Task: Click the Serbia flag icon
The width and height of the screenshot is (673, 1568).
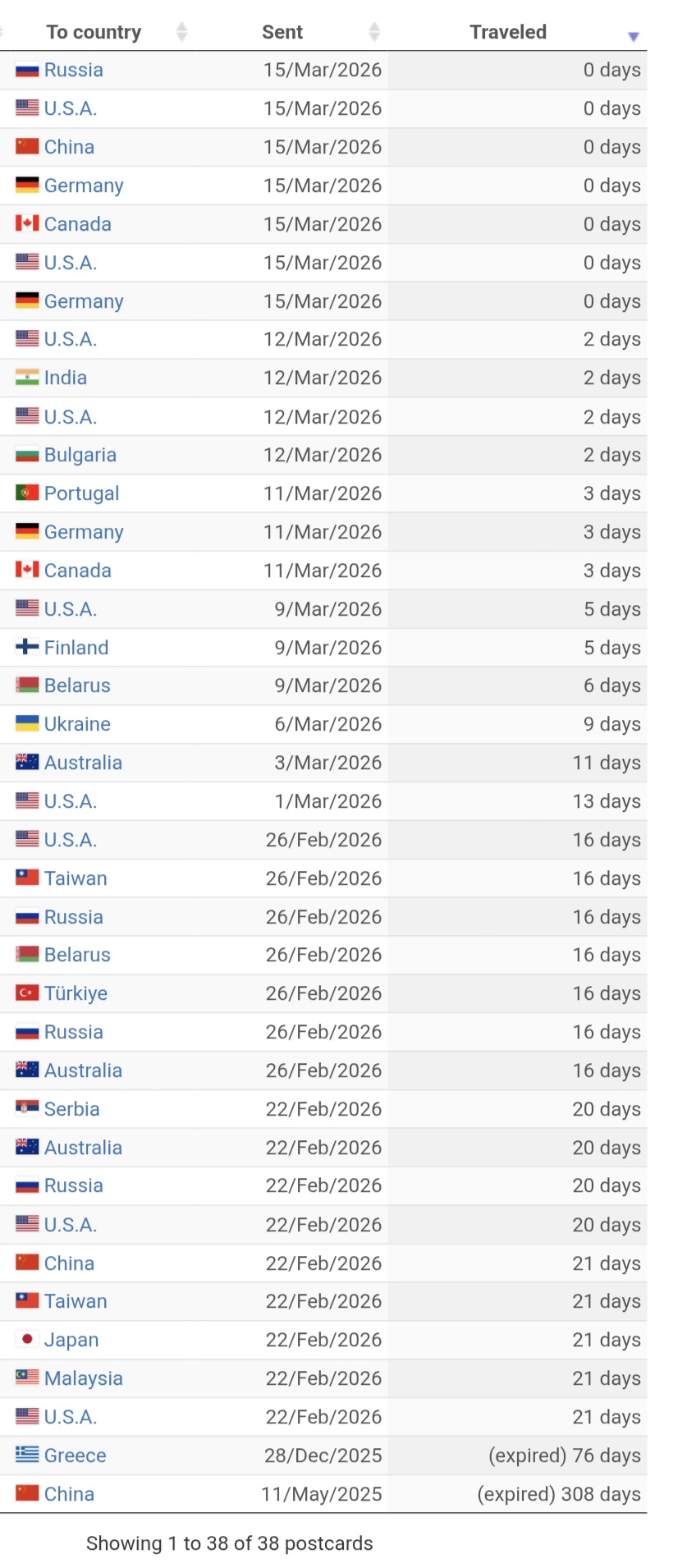Action: coord(27,1109)
